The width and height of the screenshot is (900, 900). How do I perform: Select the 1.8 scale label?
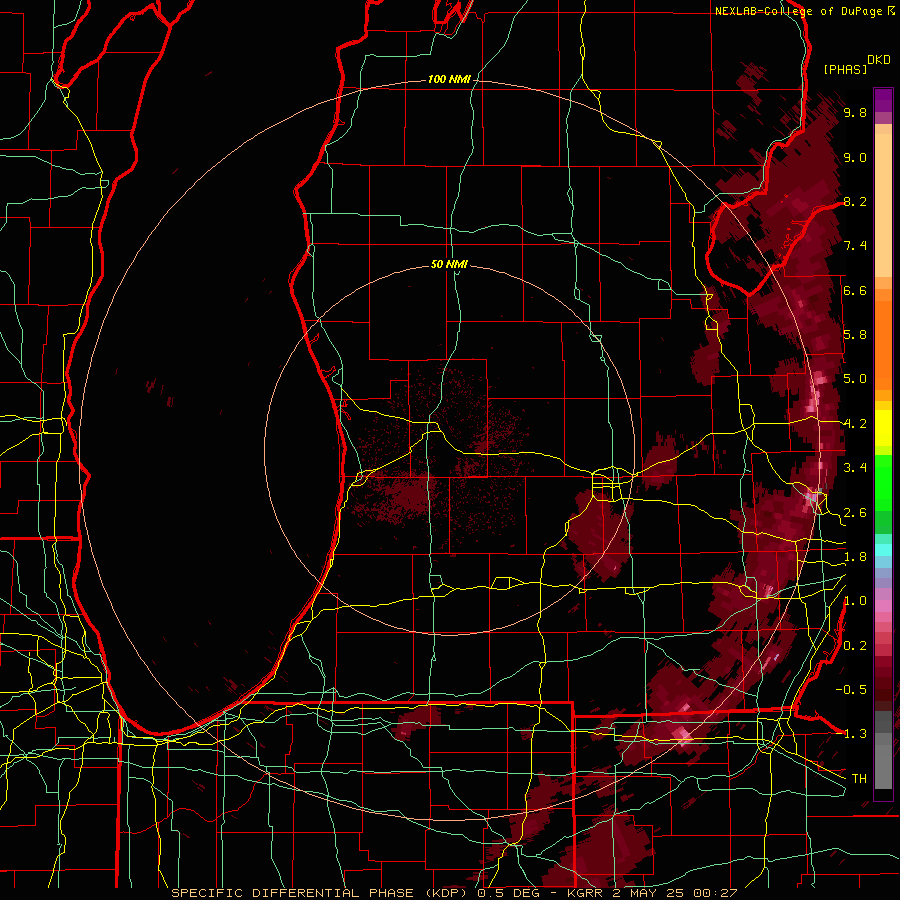855,557
